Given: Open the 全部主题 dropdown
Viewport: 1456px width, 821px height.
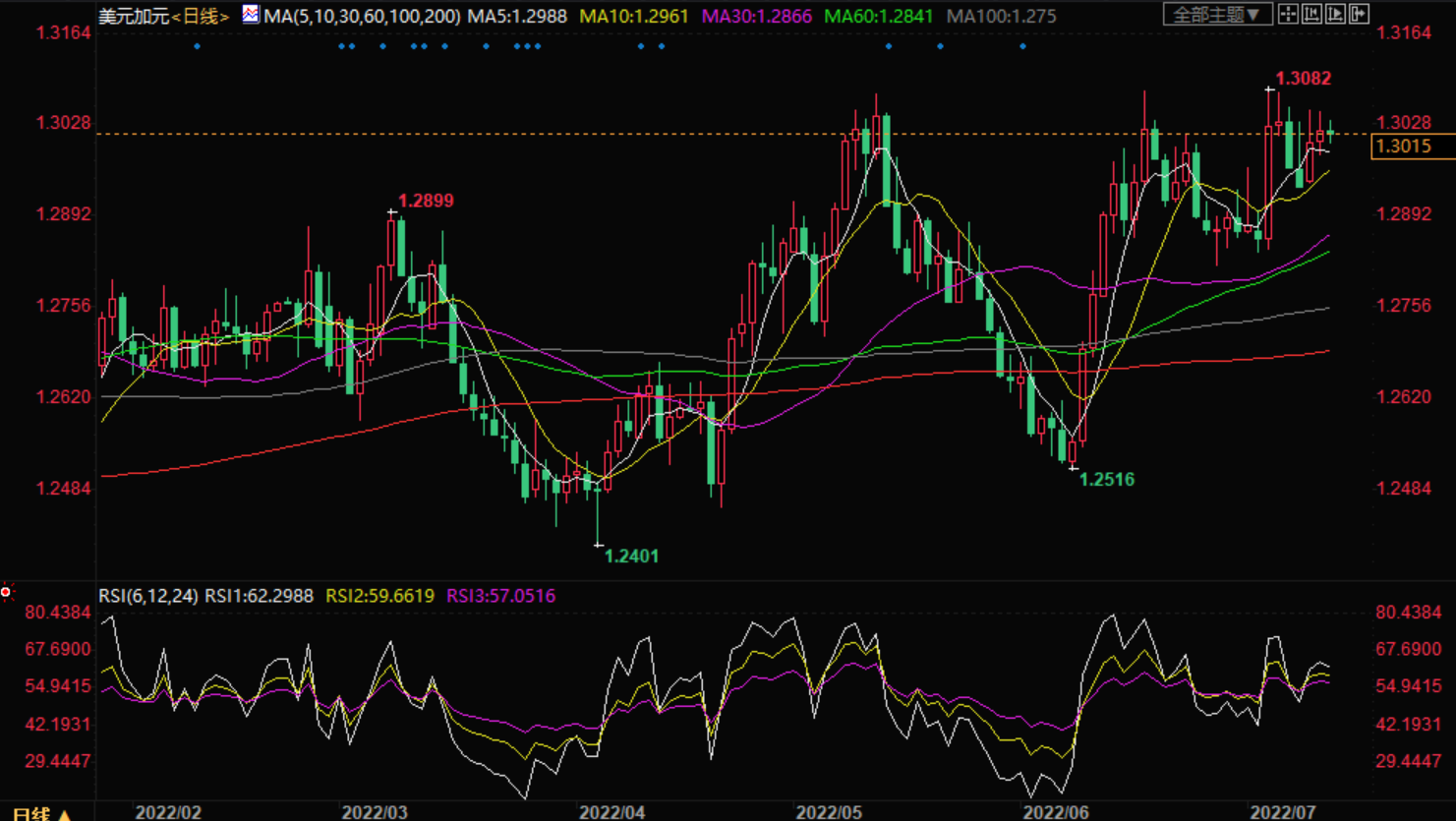Looking at the screenshot, I should point(1217,14).
